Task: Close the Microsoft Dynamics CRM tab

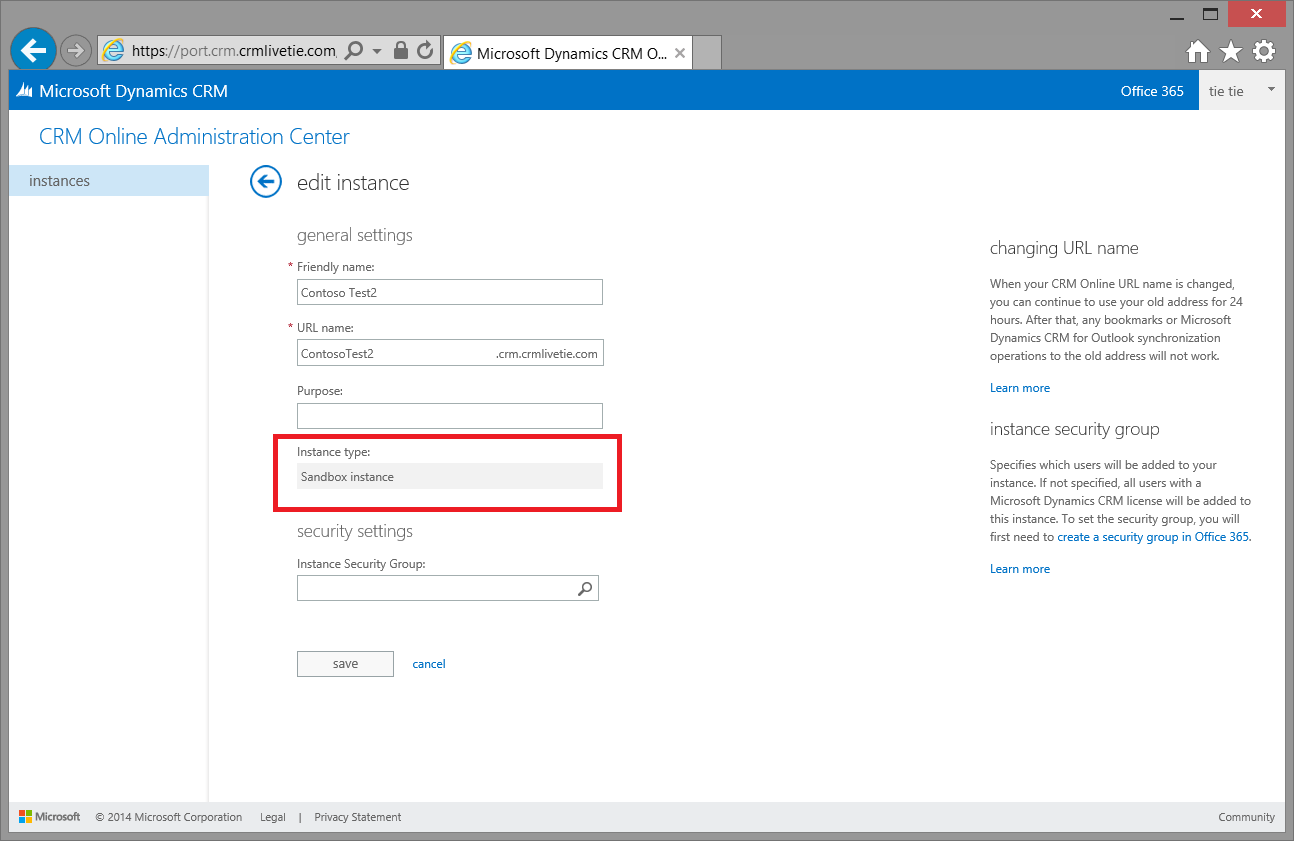Action: [680, 53]
